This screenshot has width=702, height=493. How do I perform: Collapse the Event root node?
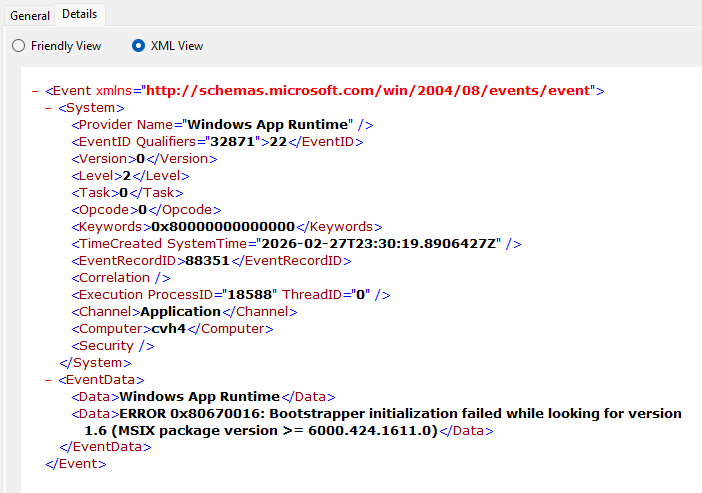click(35, 91)
